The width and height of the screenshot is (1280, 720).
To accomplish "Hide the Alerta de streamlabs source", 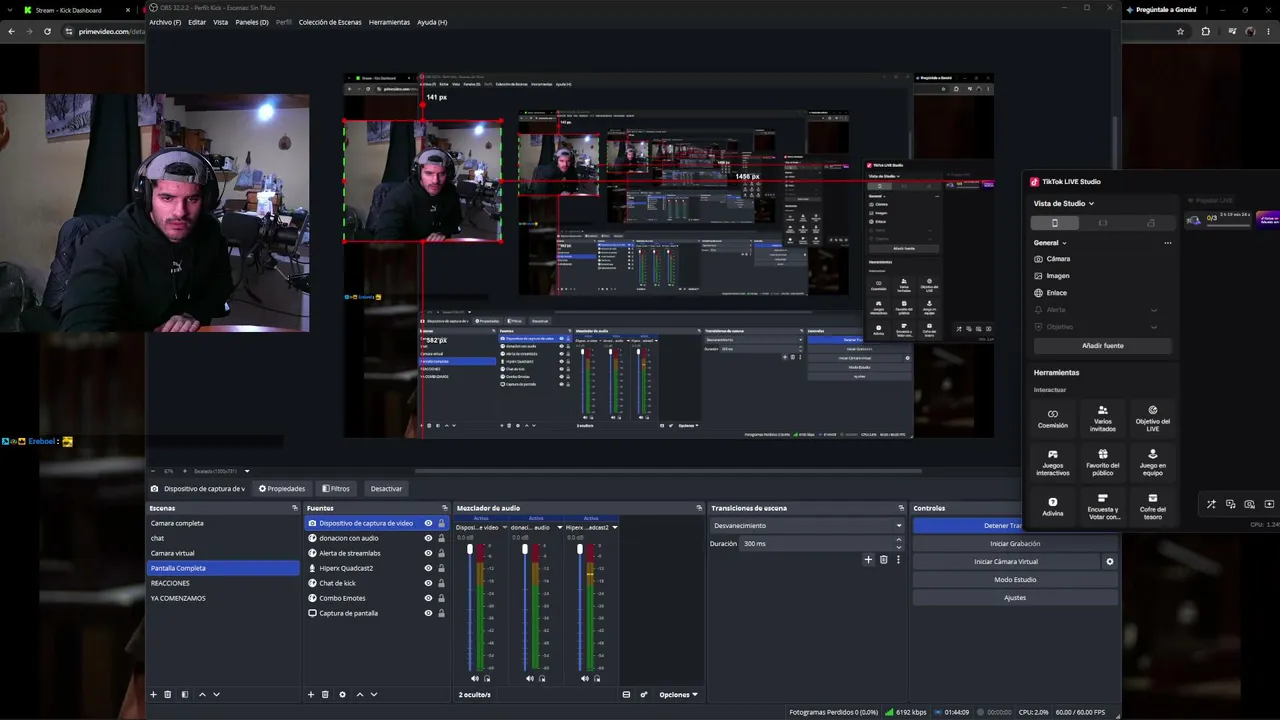I will [x=428, y=553].
